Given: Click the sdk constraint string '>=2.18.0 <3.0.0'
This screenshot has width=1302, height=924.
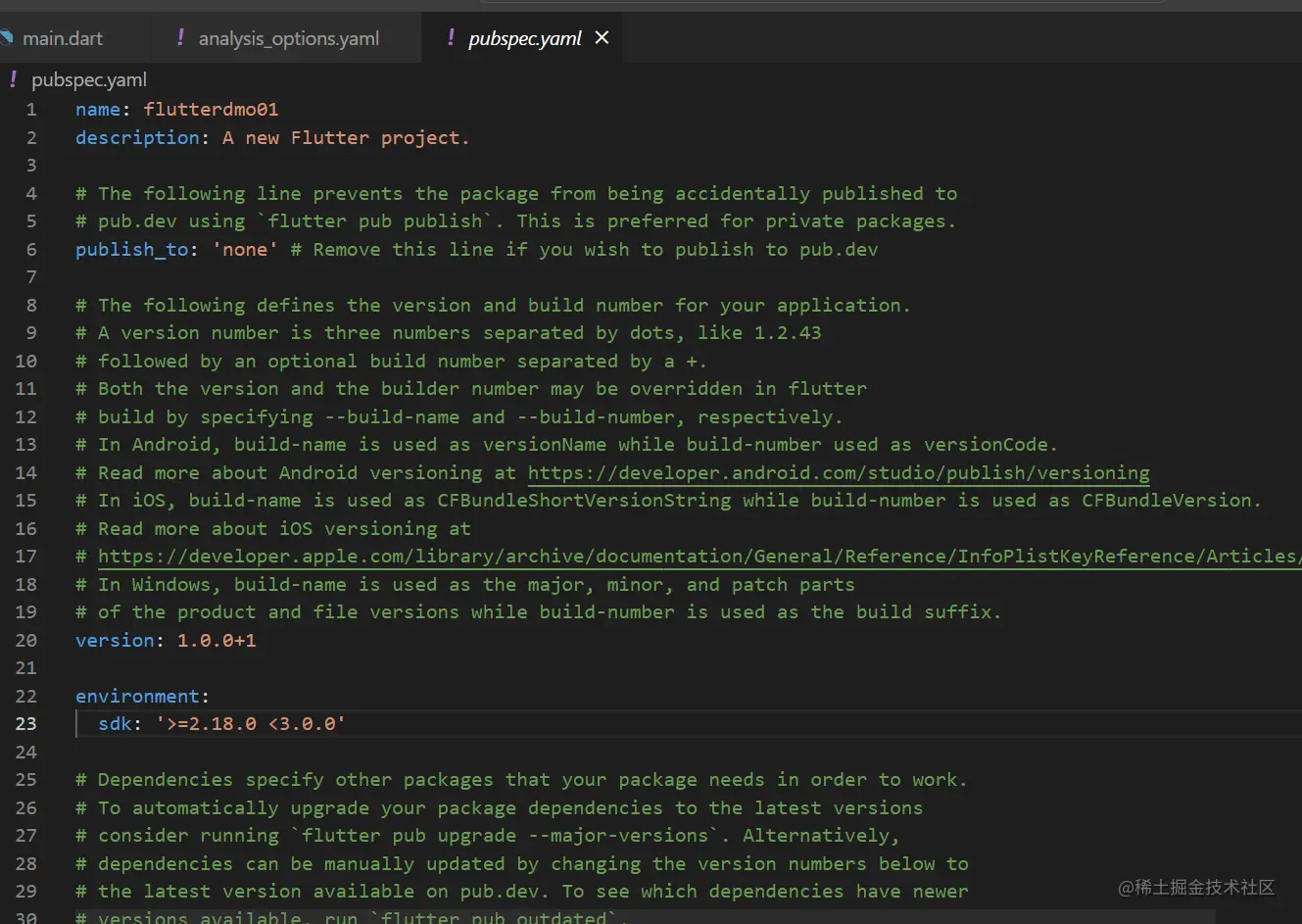Looking at the screenshot, I should (251, 724).
